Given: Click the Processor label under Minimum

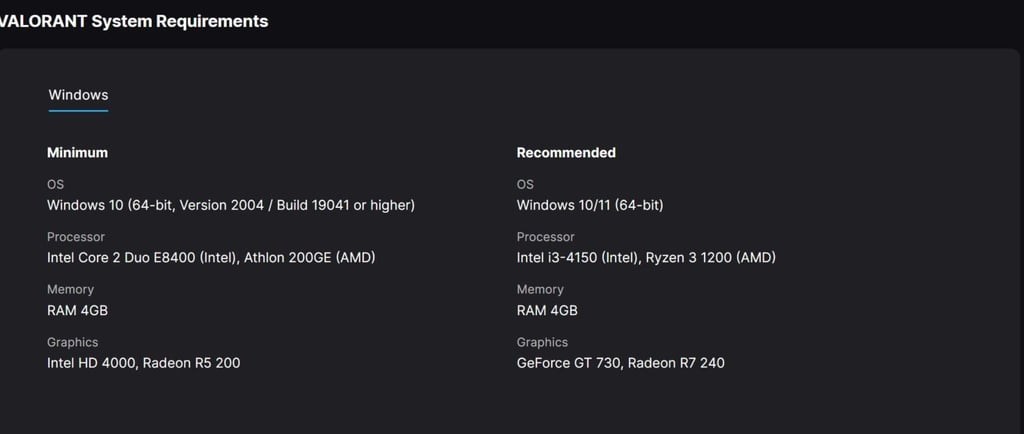Looking at the screenshot, I should coord(76,237).
